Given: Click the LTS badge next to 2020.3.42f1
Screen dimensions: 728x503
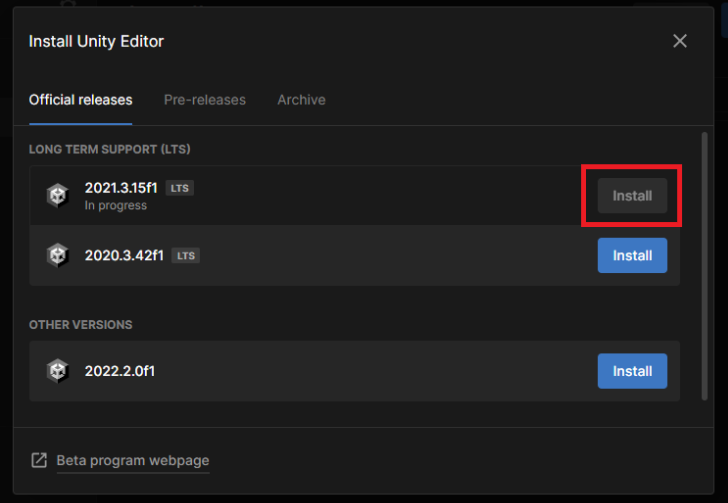Looking at the screenshot, I should (x=186, y=255).
